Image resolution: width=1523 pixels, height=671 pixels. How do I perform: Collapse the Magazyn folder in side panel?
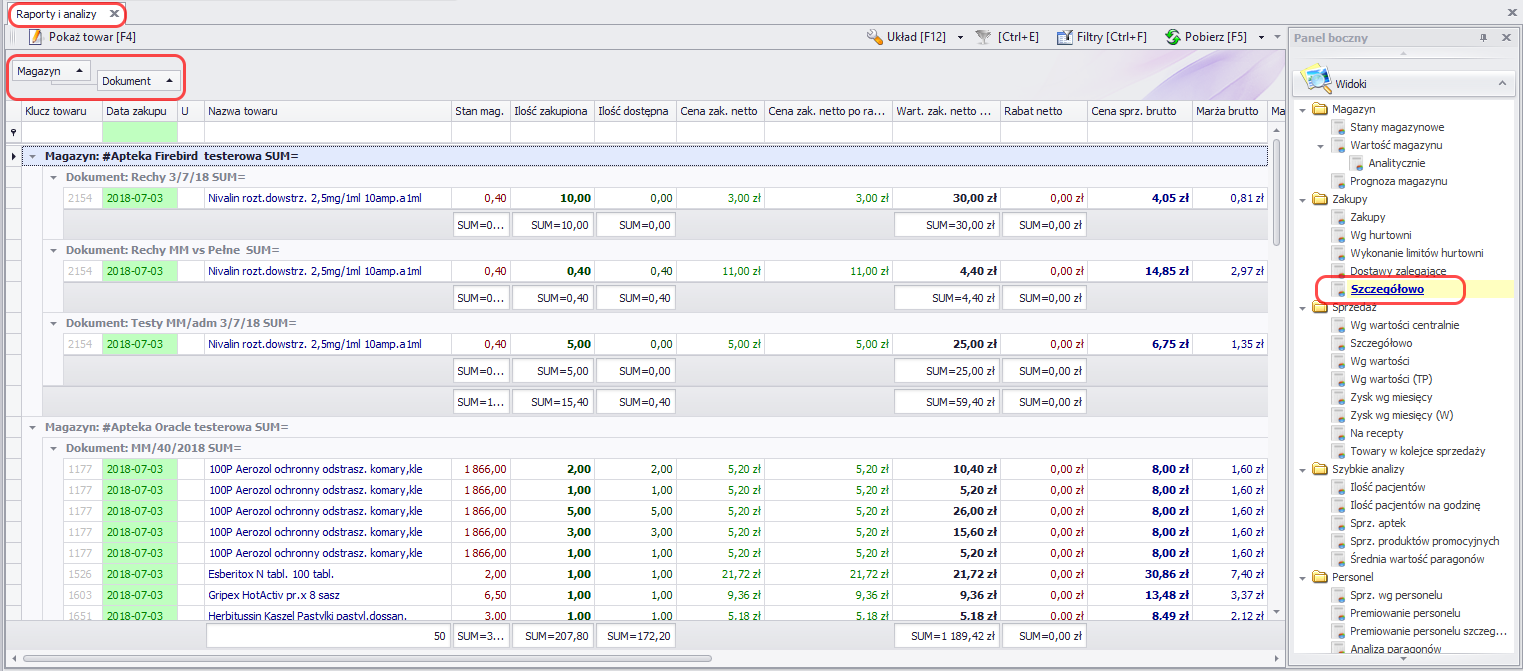[1303, 109]
